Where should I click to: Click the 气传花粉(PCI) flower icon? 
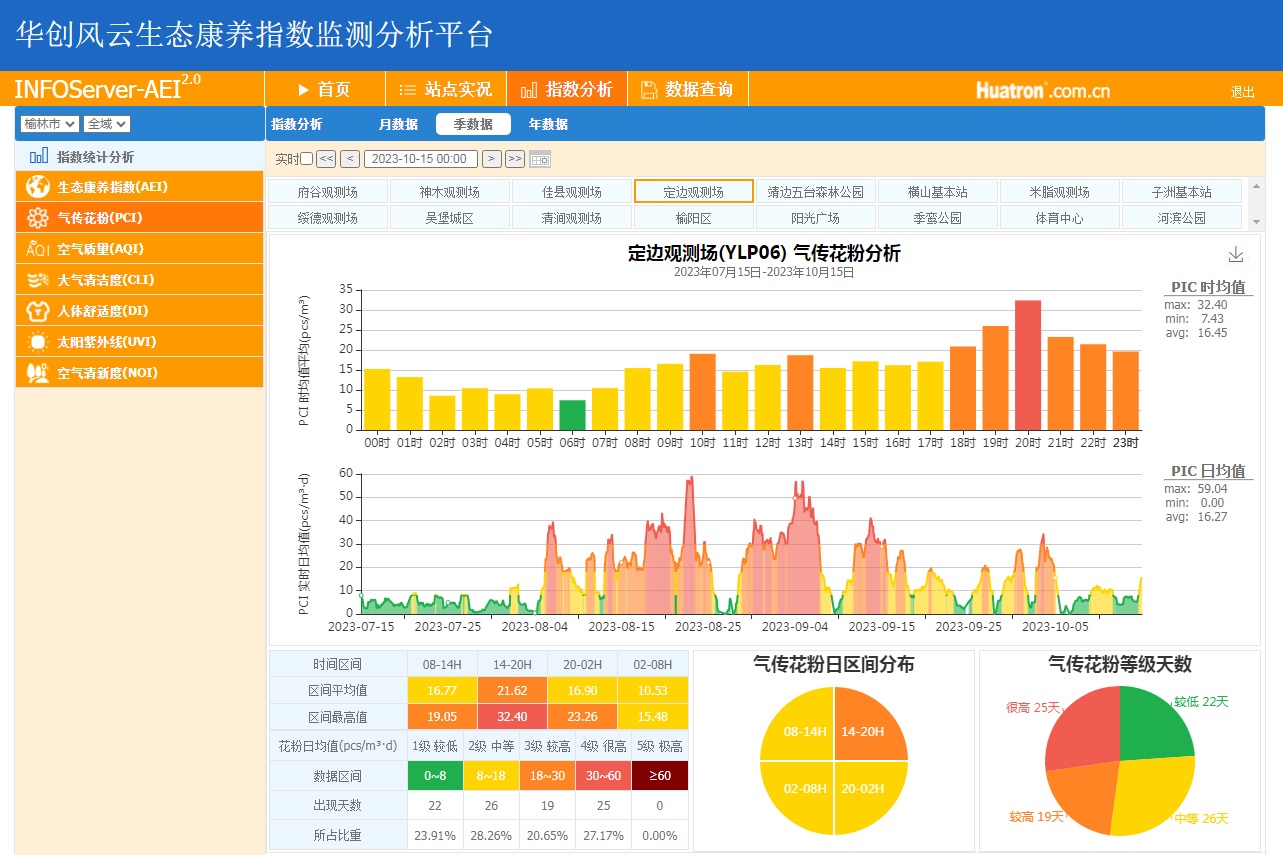tap(38, 218)
